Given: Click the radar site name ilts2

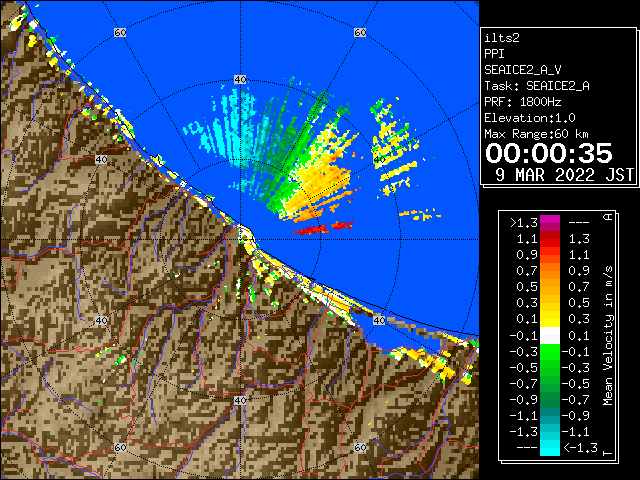Looking at the screenshot, I should click(502, 38).
